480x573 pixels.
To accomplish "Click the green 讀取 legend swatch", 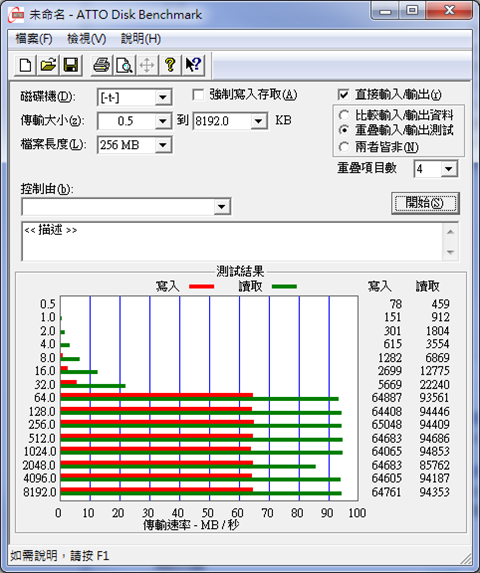I will (284, 286).
